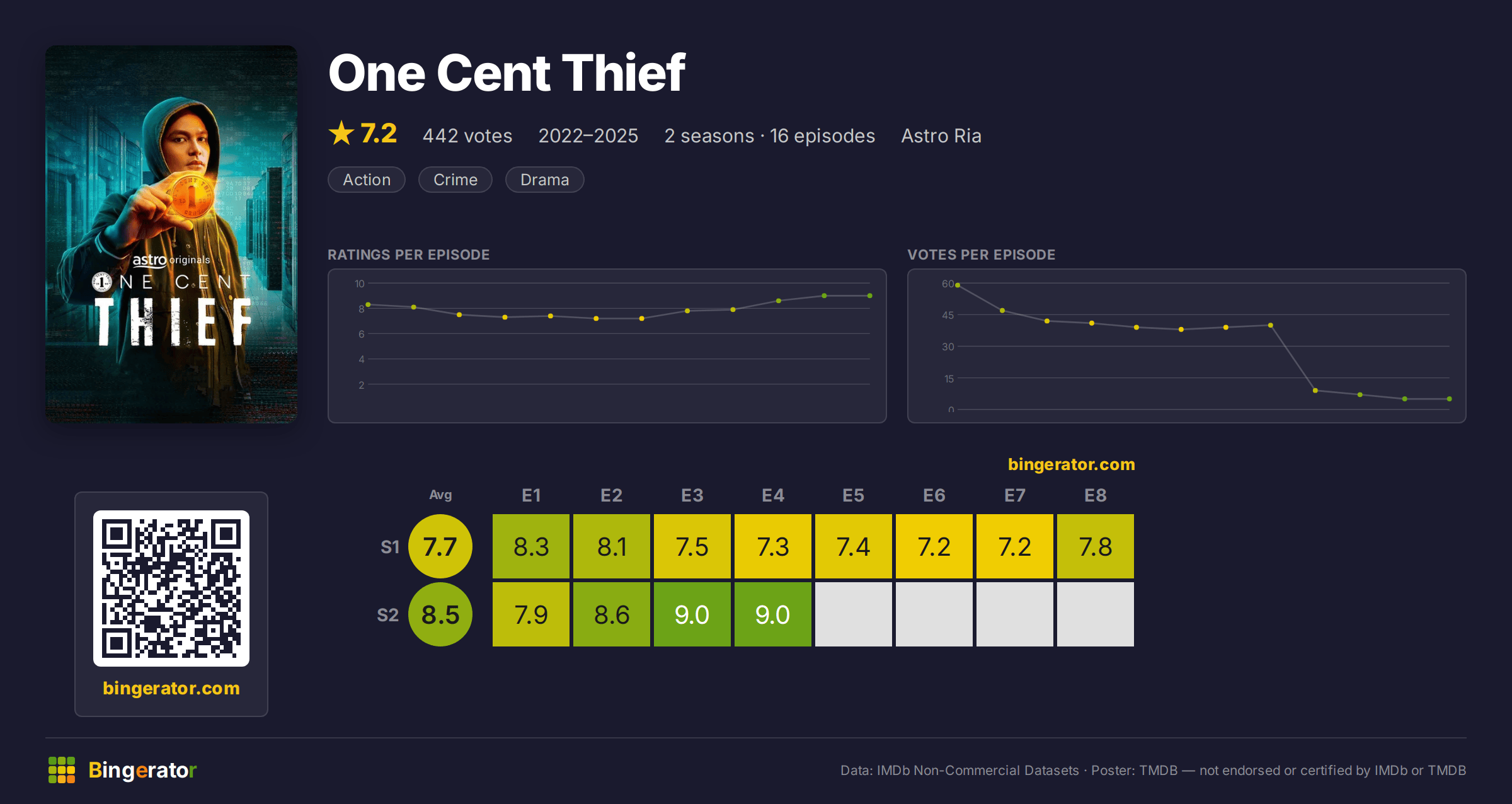Click the S2 E2 rating cell 8.6
Image resolution: width=1512 pixels, height=804 pixels.
(612, 614)
